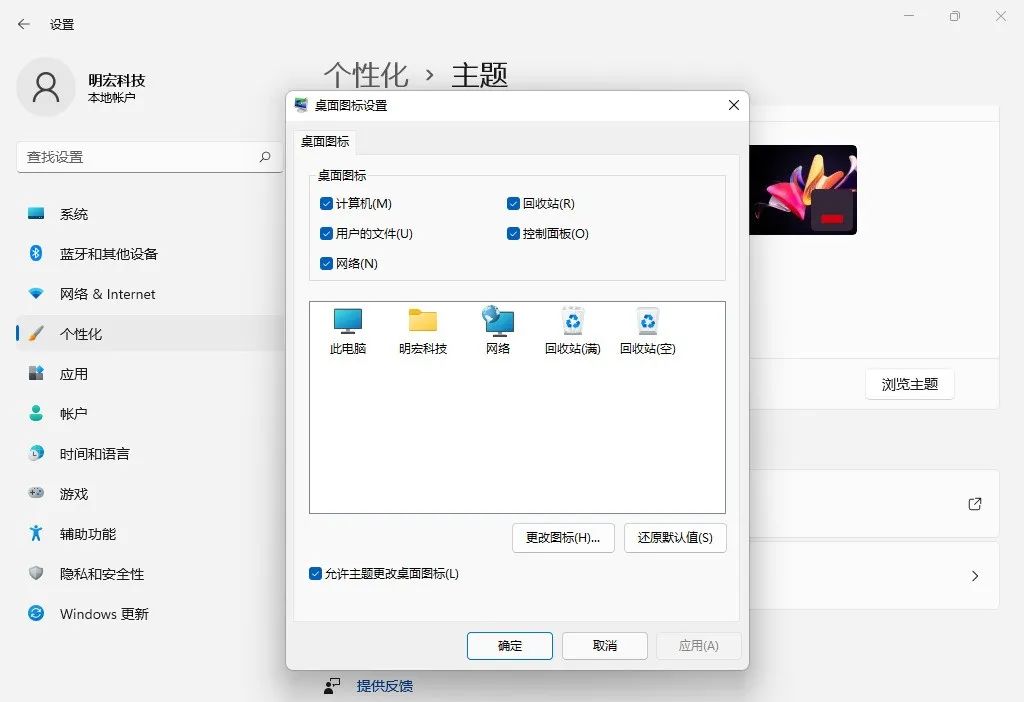Screen dimensions: 1024x702
Task: Select the 明宏科技 user folder icon
Action: click(x=423, y=331)
